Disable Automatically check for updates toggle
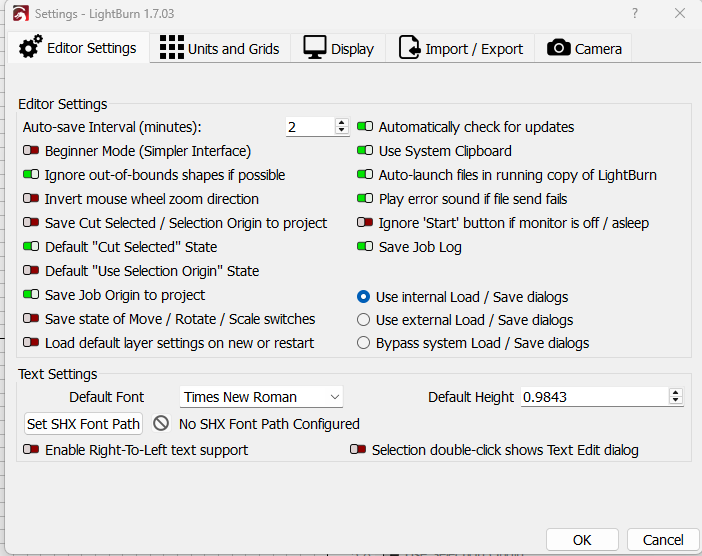702x556 pixels. coord(365,127)
